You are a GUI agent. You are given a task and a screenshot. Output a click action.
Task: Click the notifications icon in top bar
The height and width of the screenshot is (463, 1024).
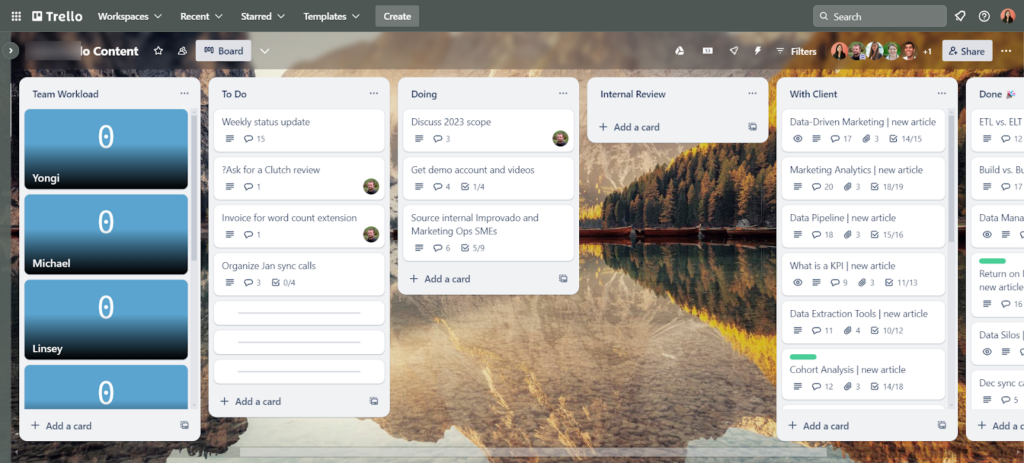960,16
